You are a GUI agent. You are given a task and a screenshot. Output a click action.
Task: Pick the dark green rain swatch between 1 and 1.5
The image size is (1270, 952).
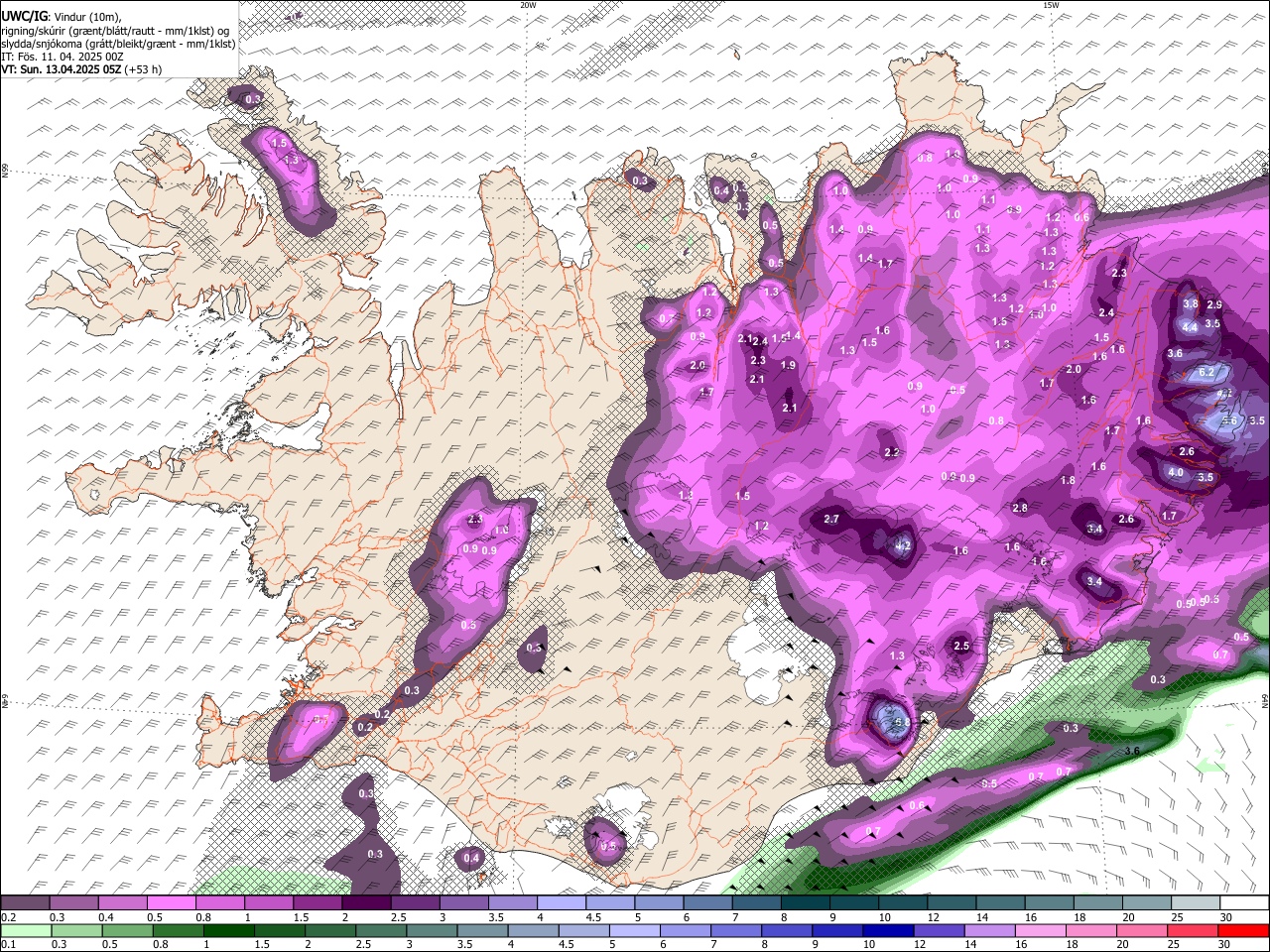click(x=228, y=931)
